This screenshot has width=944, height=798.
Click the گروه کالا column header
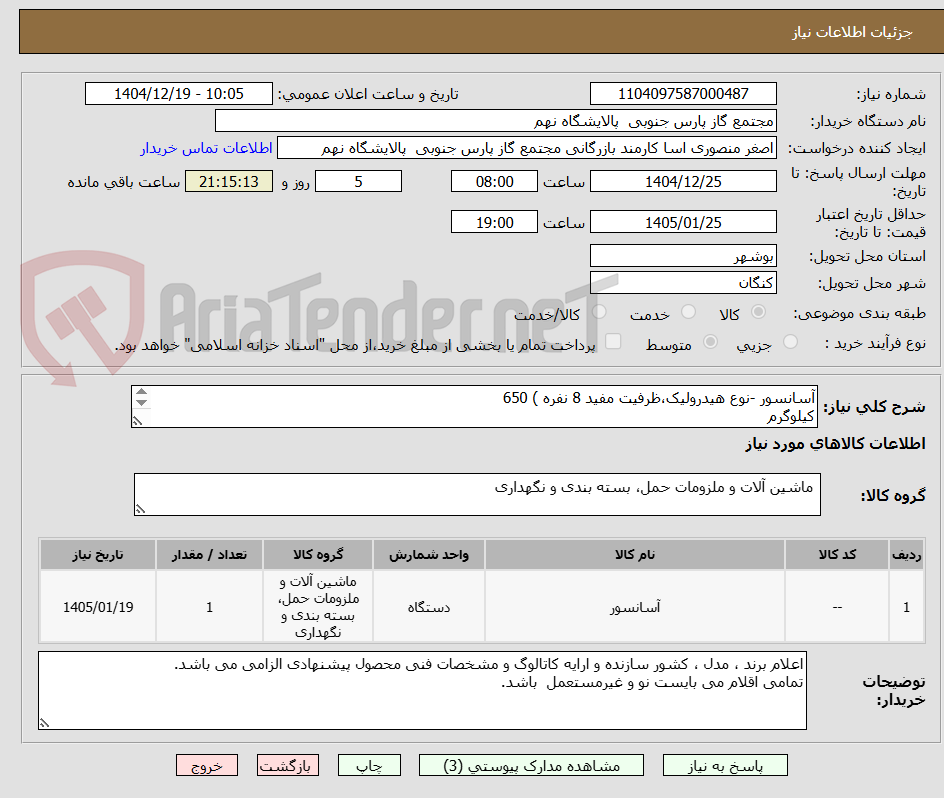tap(318, 555)
